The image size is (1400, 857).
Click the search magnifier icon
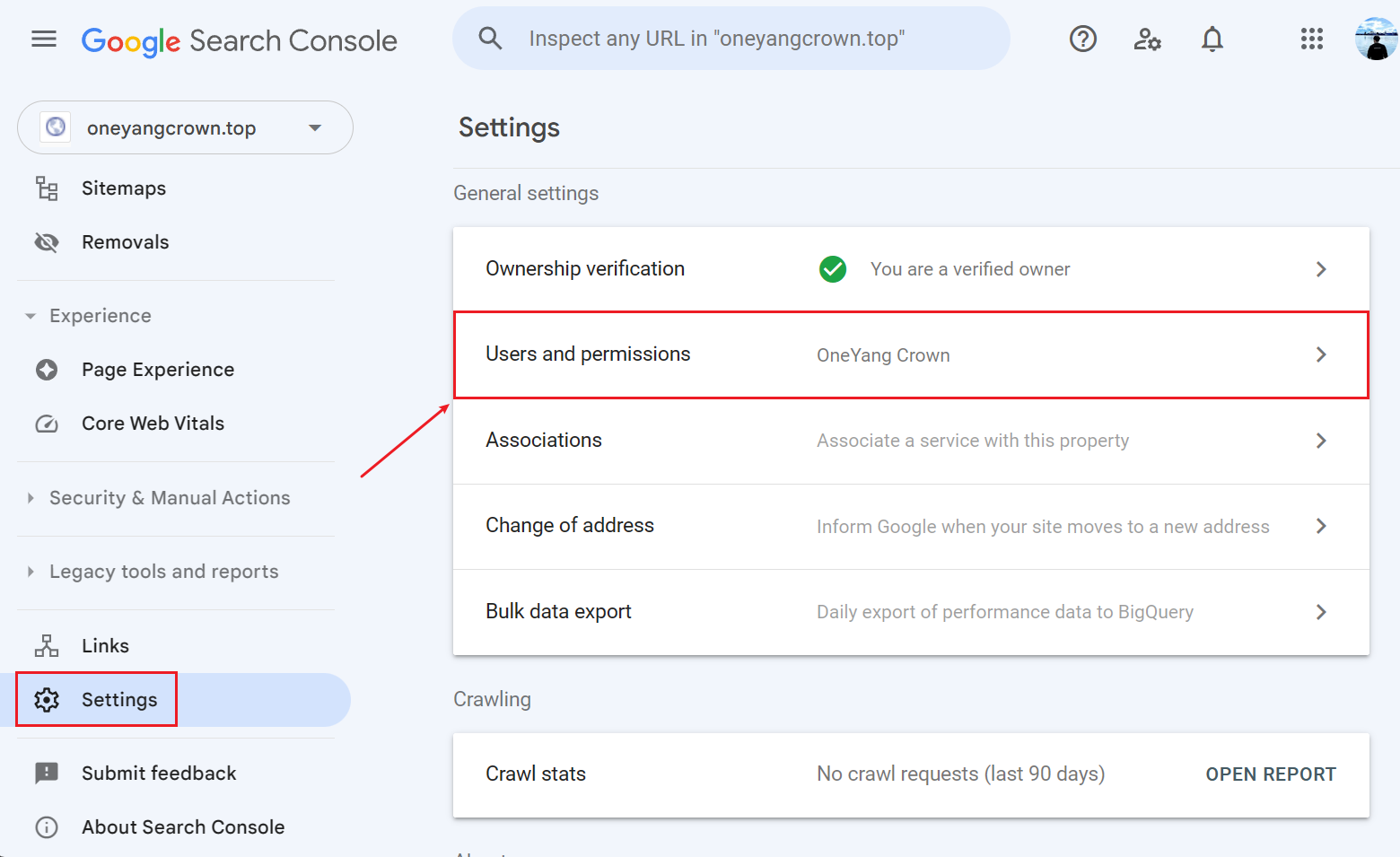(x=490, y=39)
